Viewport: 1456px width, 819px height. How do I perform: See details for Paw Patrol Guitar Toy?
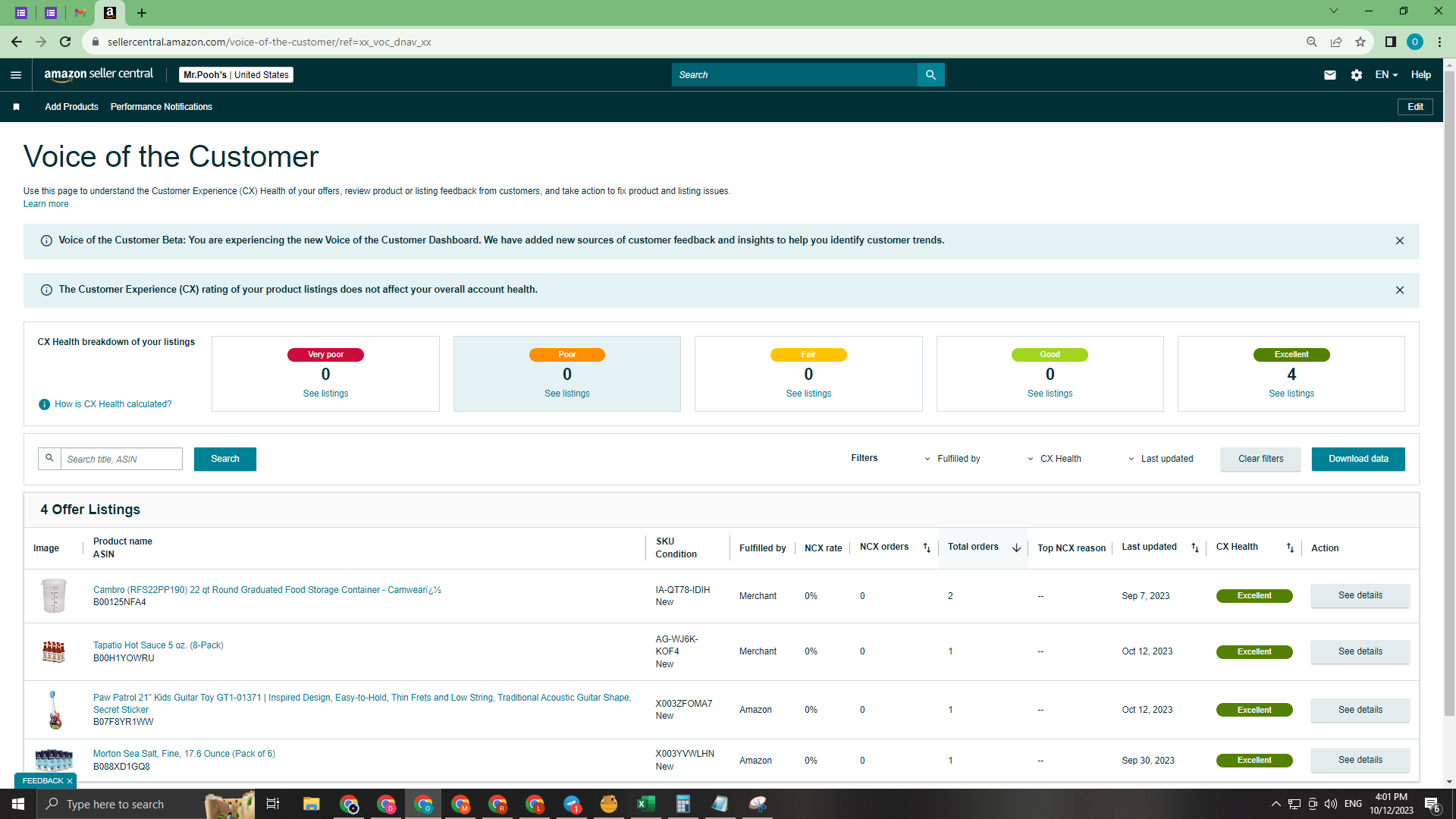[1360, 710]
